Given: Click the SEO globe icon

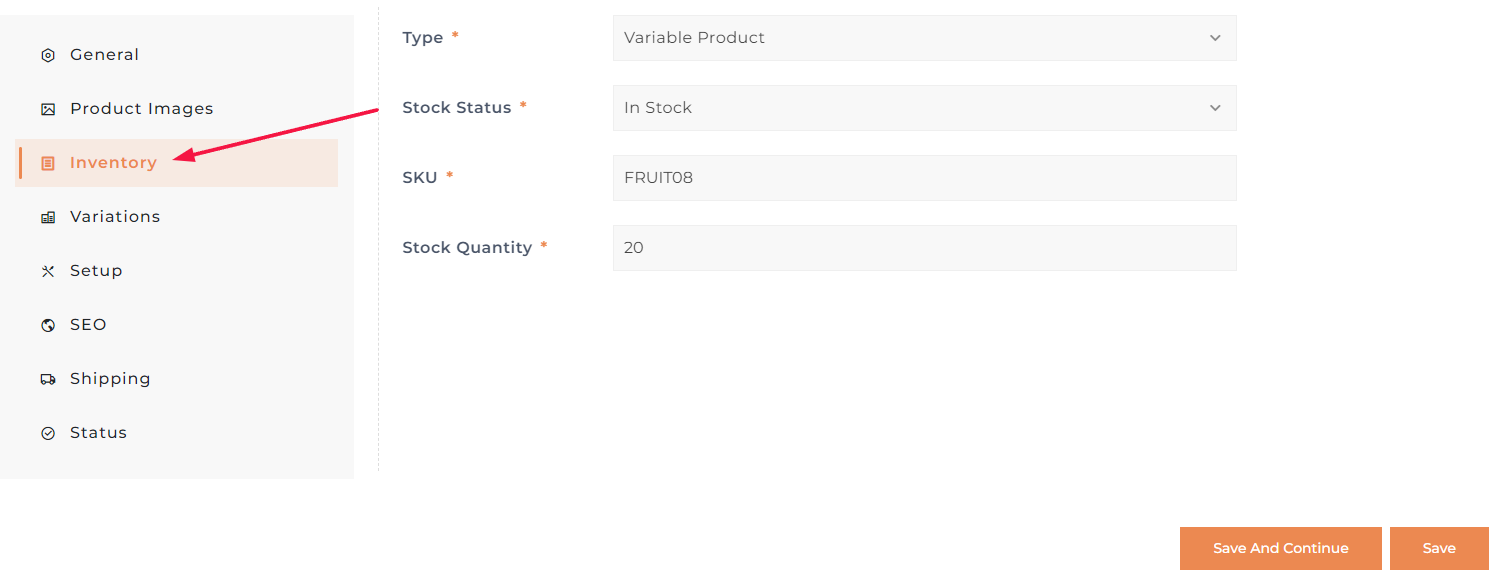Looking at the screenshot, I should point(48,326).
